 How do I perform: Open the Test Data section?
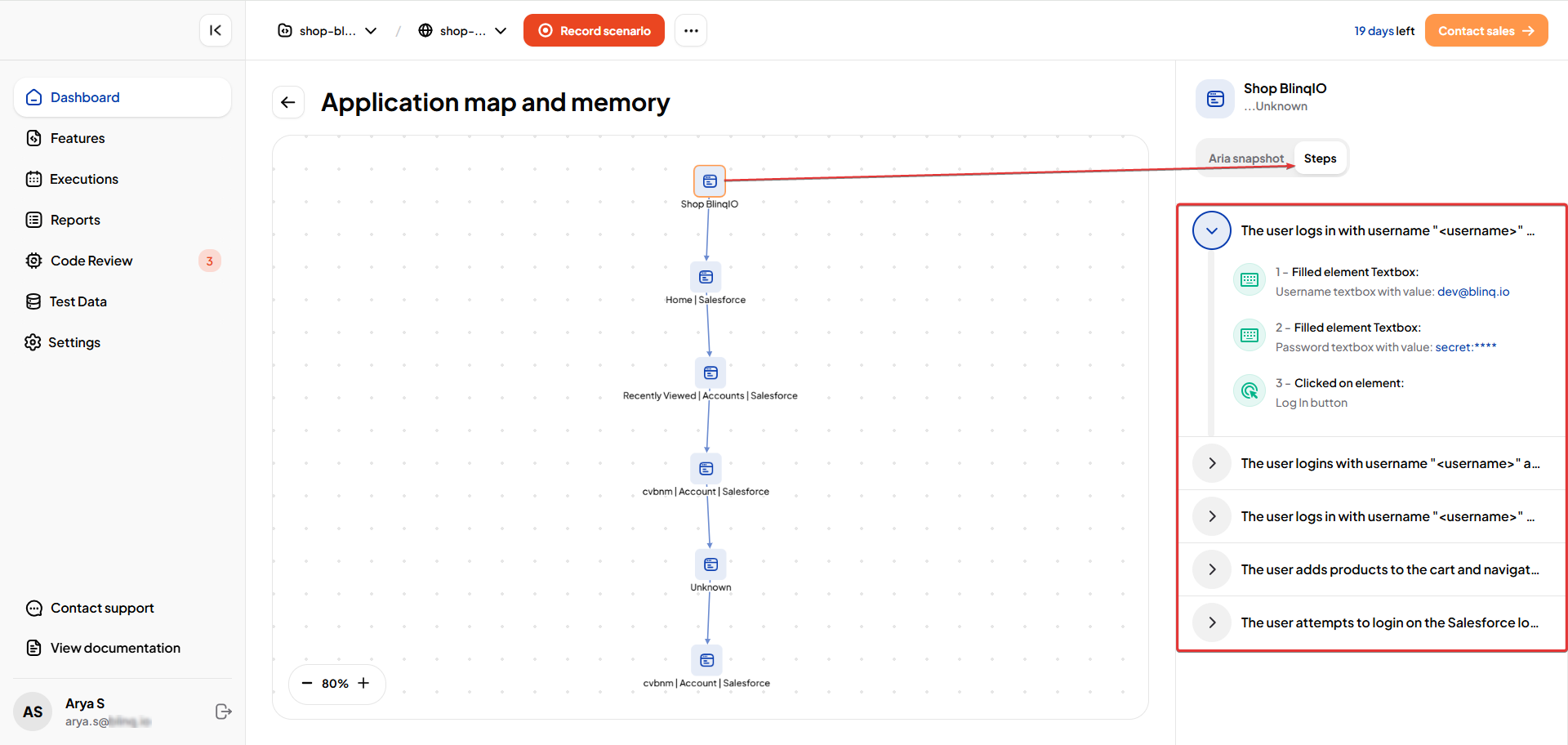(x=78, y=301)
